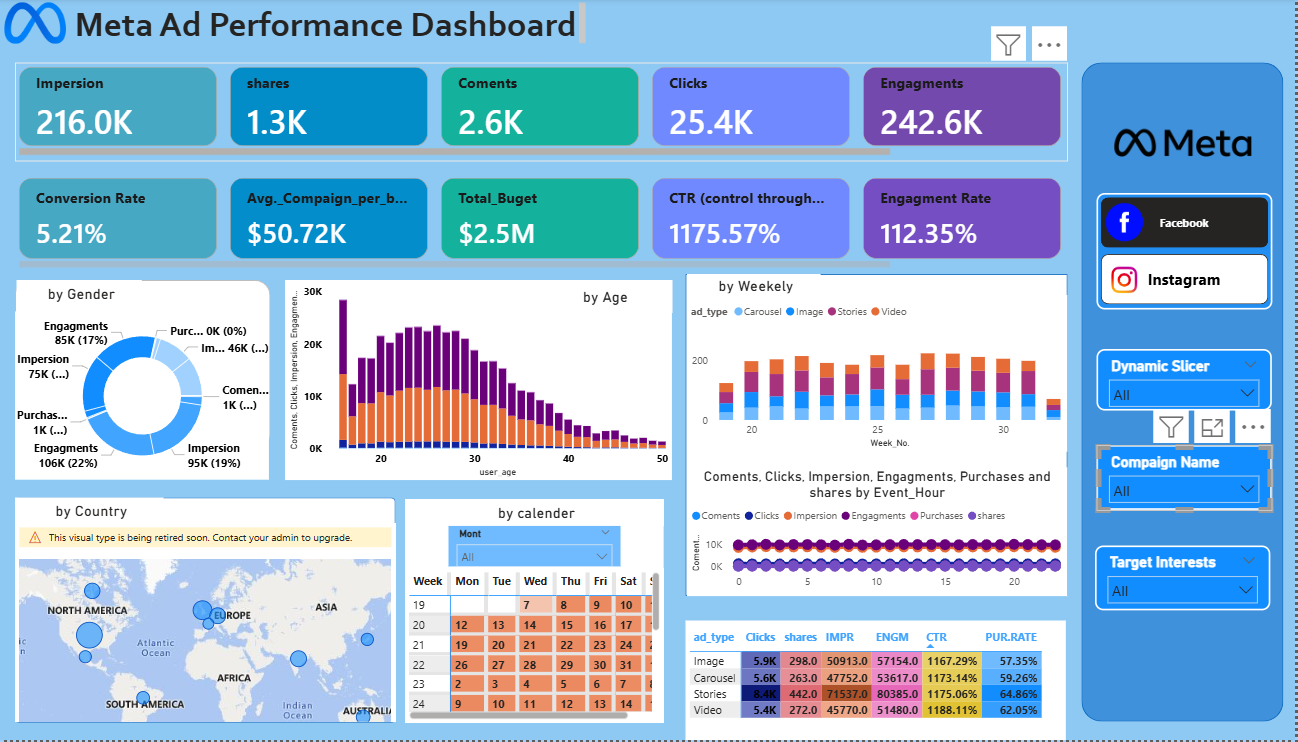This screenshot has height=742, width=1298.
Task: Click the Facebook logo icon
Action: point(1124,222)
